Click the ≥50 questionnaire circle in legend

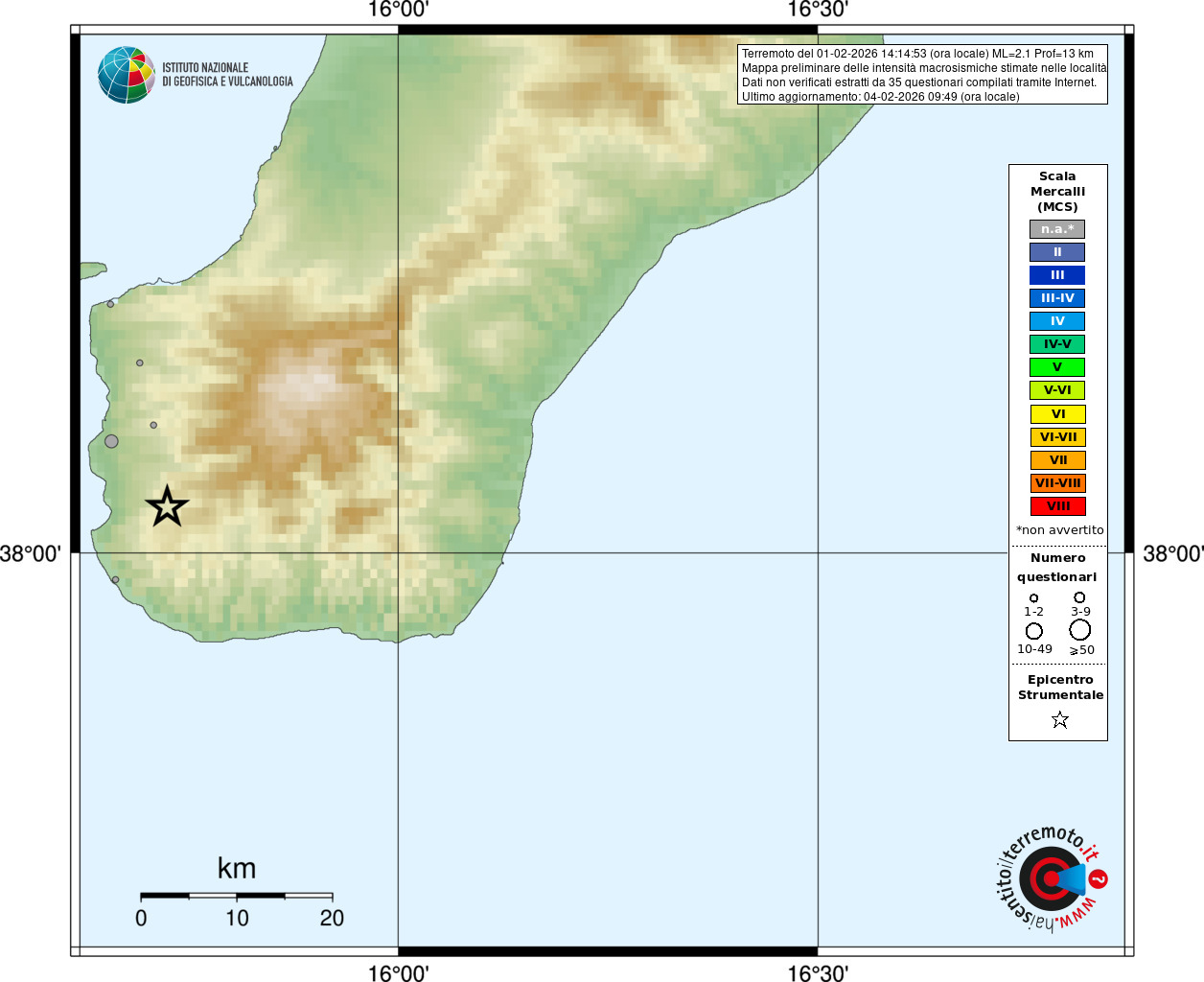click(1079, 630)
